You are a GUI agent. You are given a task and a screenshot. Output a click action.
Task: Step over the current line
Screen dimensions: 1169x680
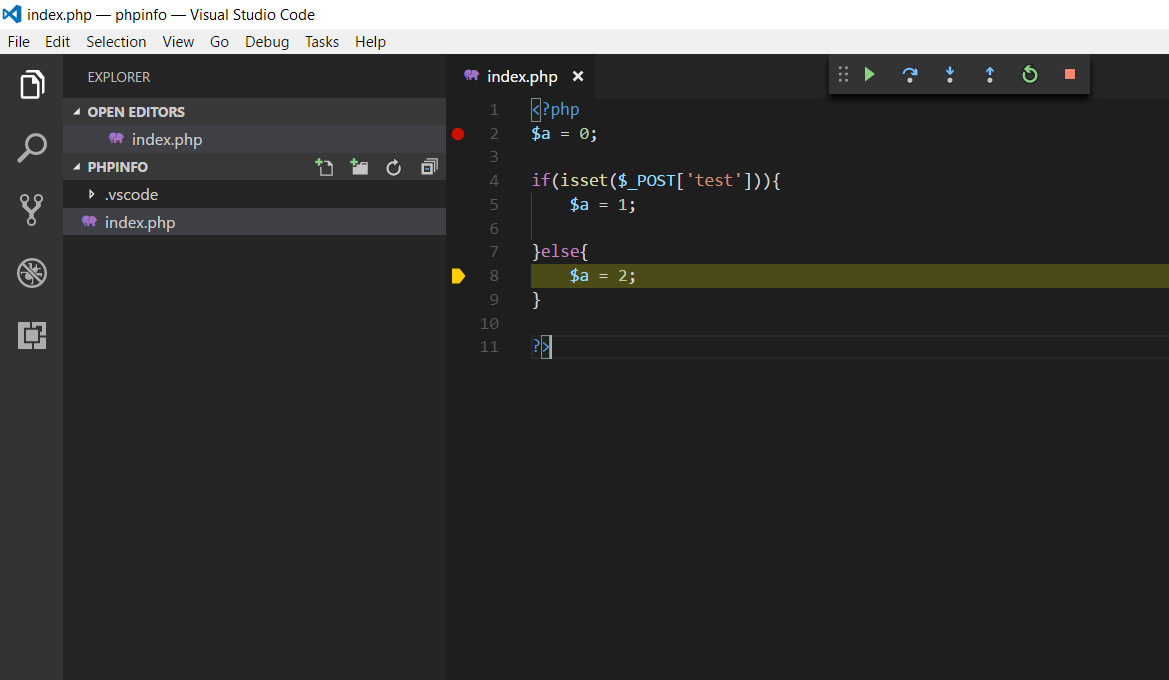coord(910,74)
